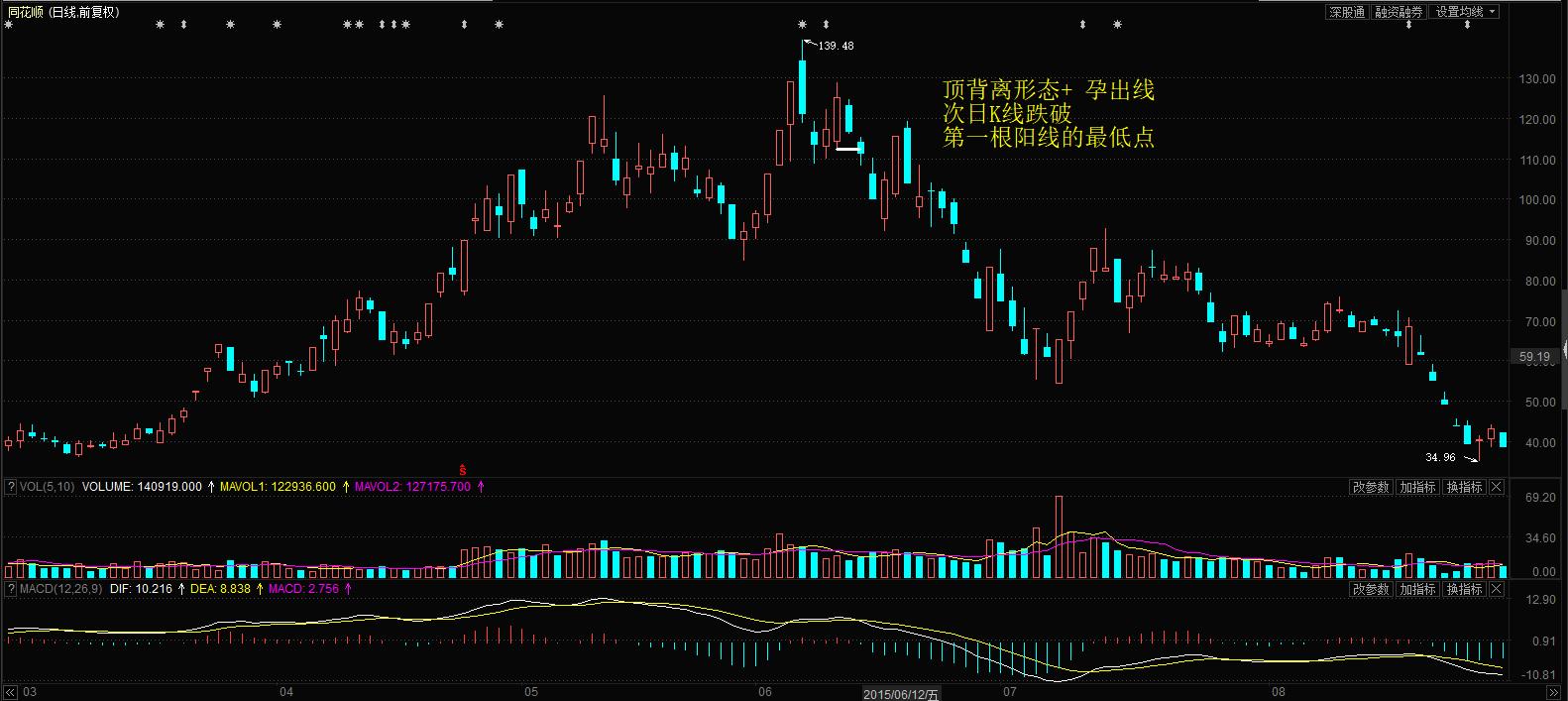The height and width of the screenshot is (701, 1568).
Task: Open the MACD indicator help question-mark icon
Action: 11,589
